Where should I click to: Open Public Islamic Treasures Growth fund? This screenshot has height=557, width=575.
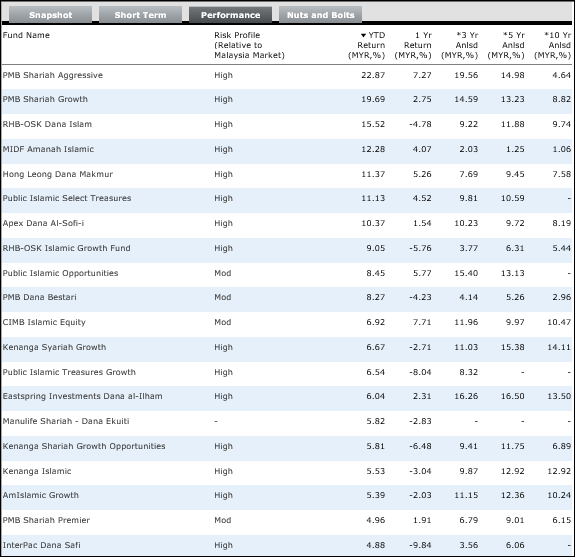click(x=69, y=372)
